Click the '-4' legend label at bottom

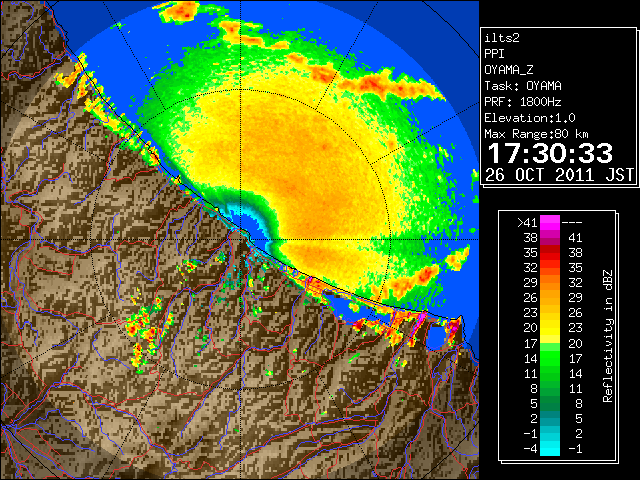tap(530, 449)
